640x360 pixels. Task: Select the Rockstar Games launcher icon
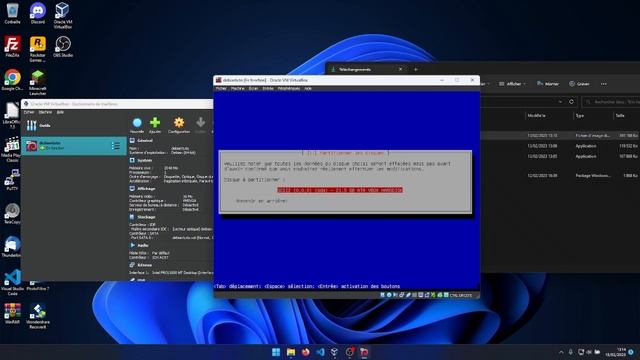click(38, 49)
